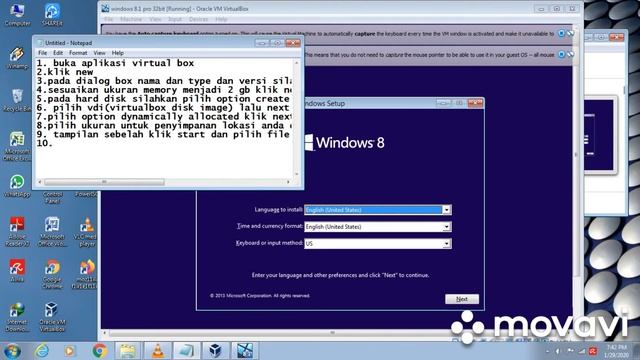Viewport: 640px width, 360px height.
Task: Launch Mozilla Firefox desktop shortcut
Action: 86,274
